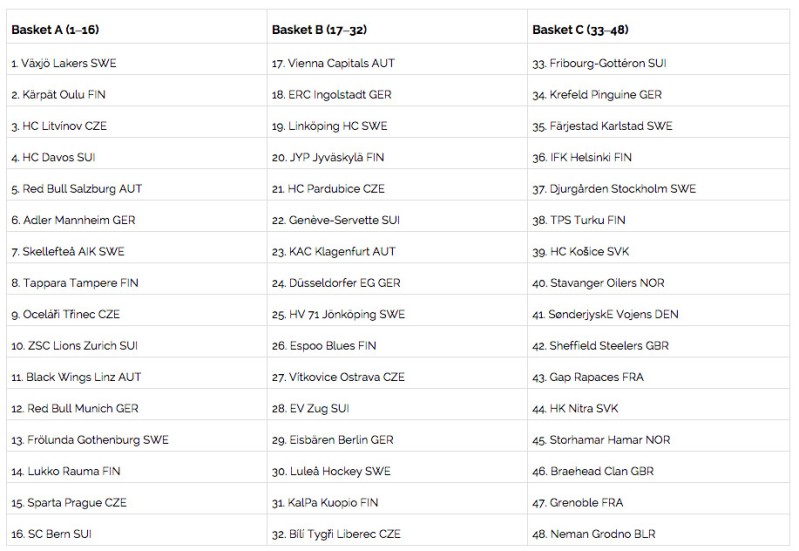This screenshot has width=799, height=551.
Task: Click Fribourg-Gottéron SUI cell
Action: pos(599,63)
